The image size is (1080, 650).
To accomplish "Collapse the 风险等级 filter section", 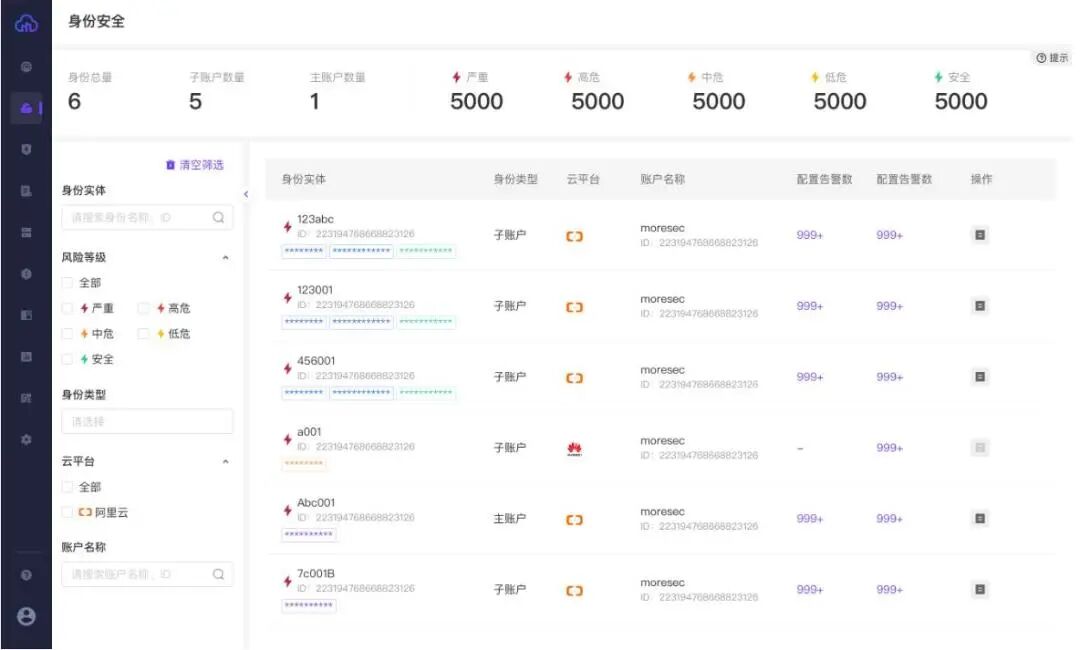I will [225, 258].
